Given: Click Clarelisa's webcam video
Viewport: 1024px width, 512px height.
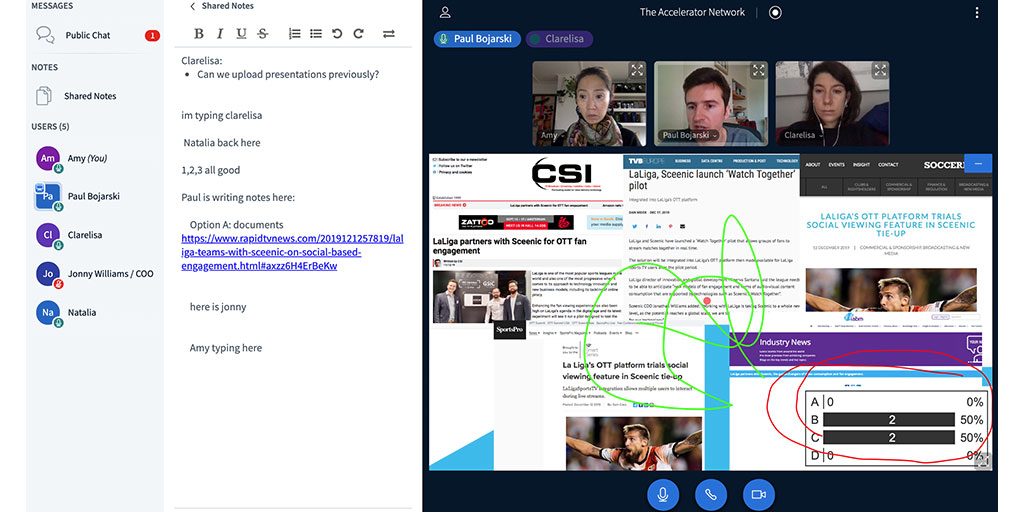Looking at the screenshot, I should (832, 104).
